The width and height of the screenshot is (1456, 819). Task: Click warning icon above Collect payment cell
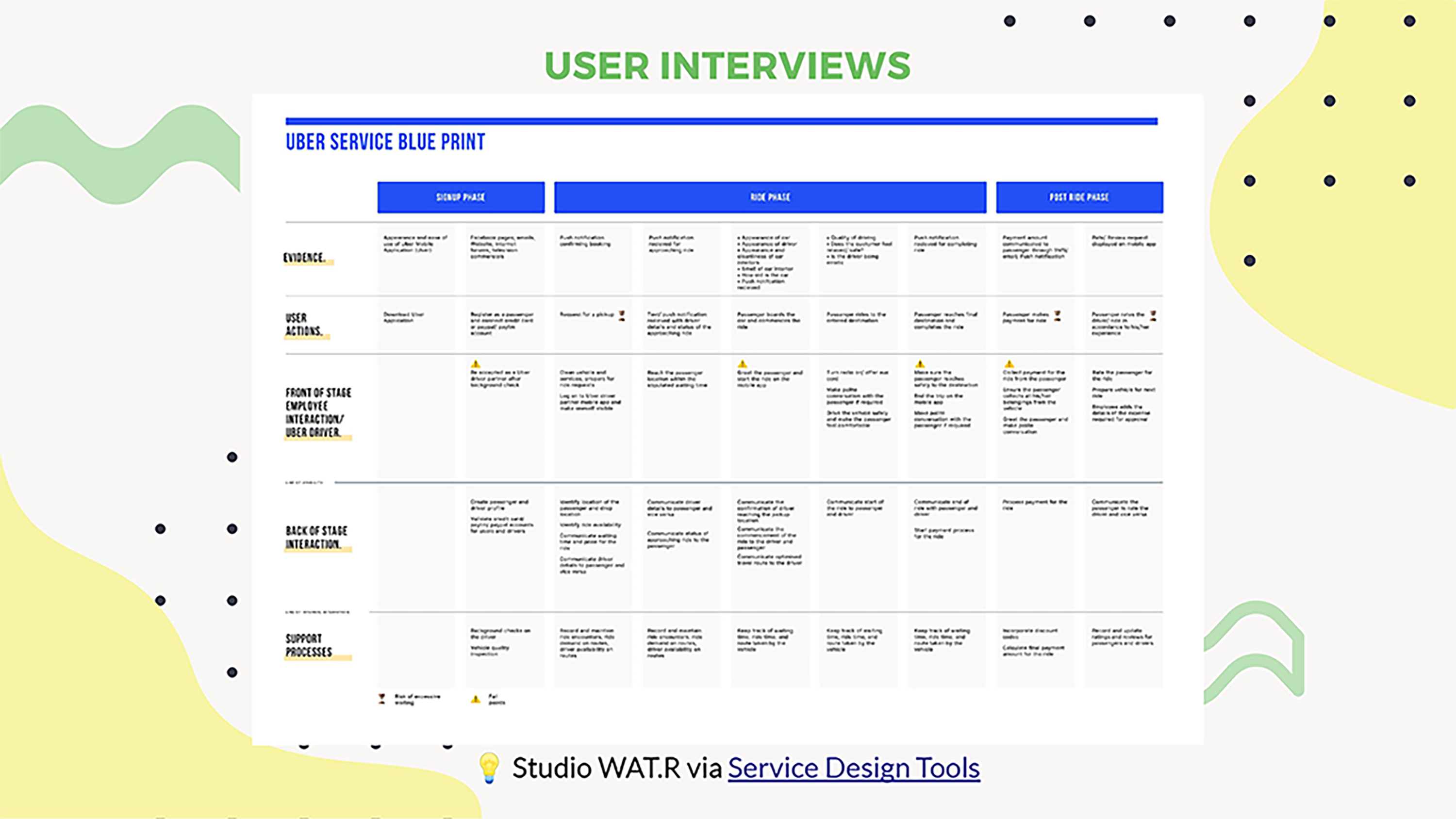(x=1009, y=364)
